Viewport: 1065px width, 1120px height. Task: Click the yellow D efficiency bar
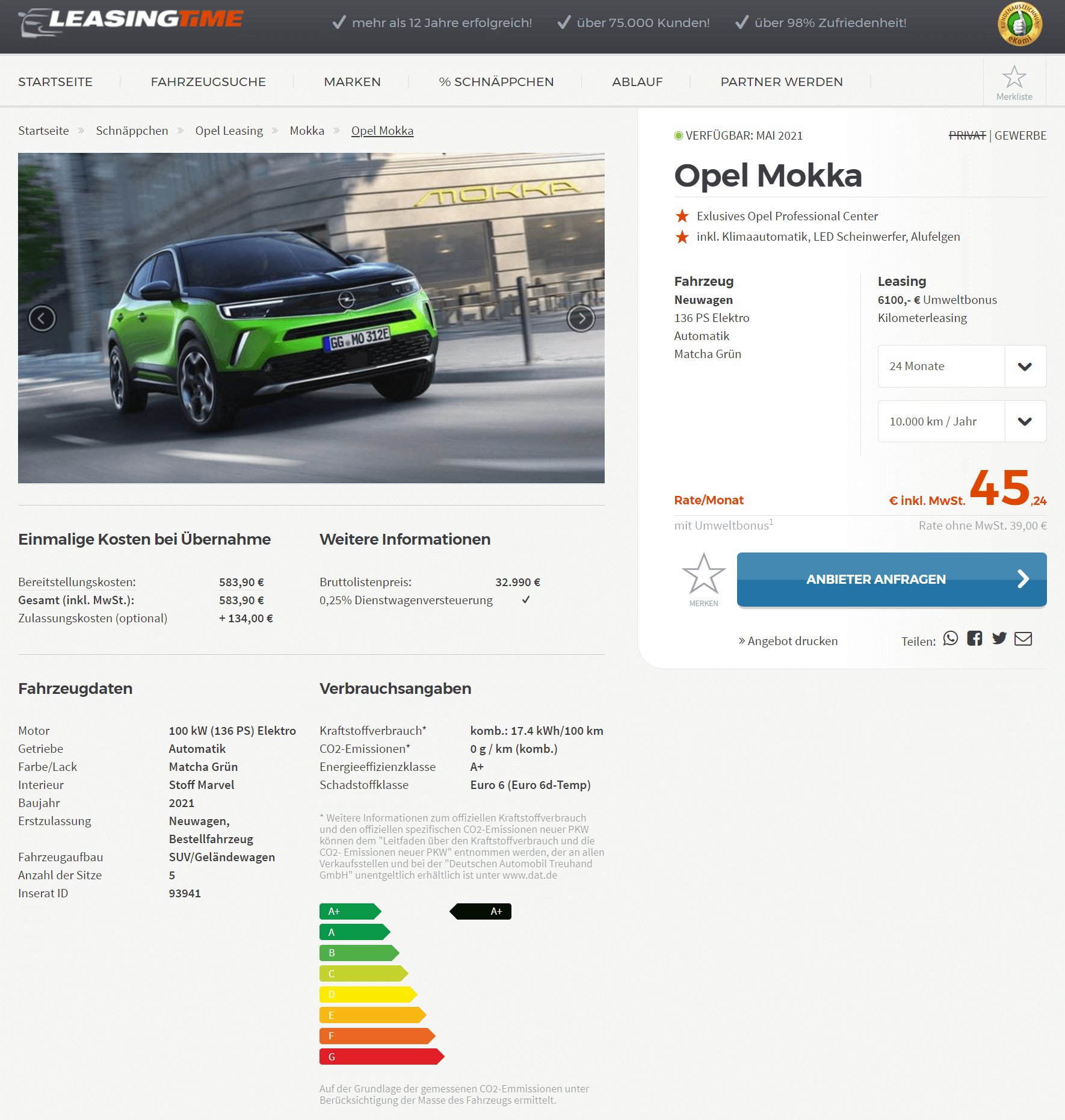368,994
